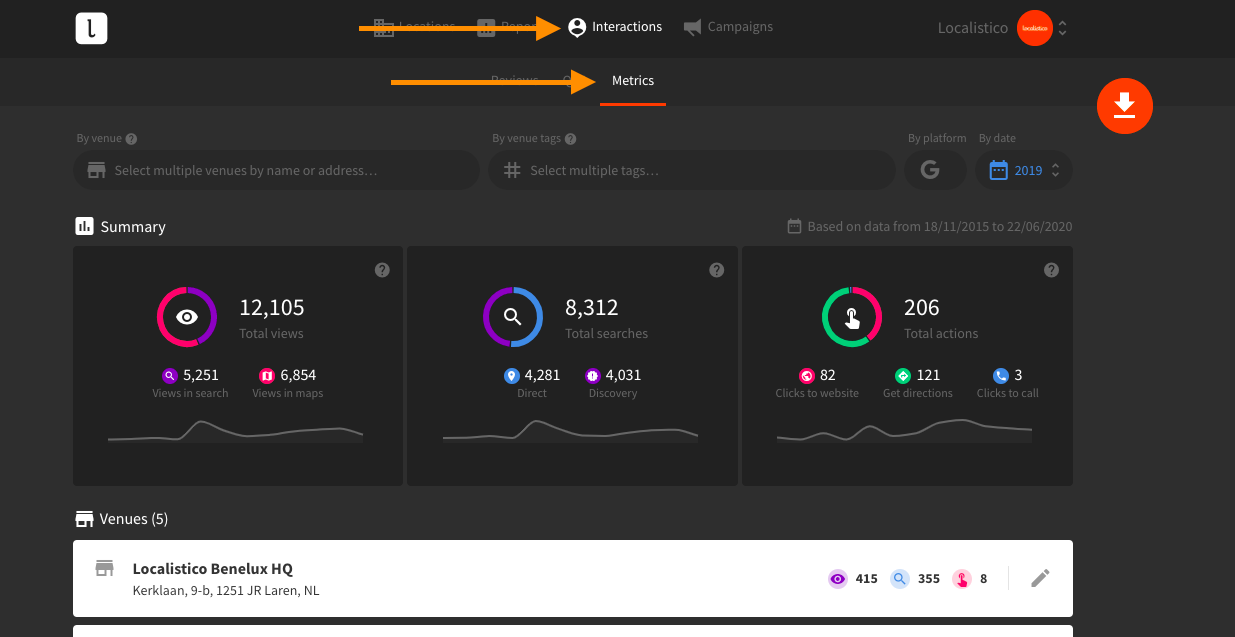Click the hashtag icon in tags field
The height and width of the screenshot is (637, 1235).
[512, 170]
